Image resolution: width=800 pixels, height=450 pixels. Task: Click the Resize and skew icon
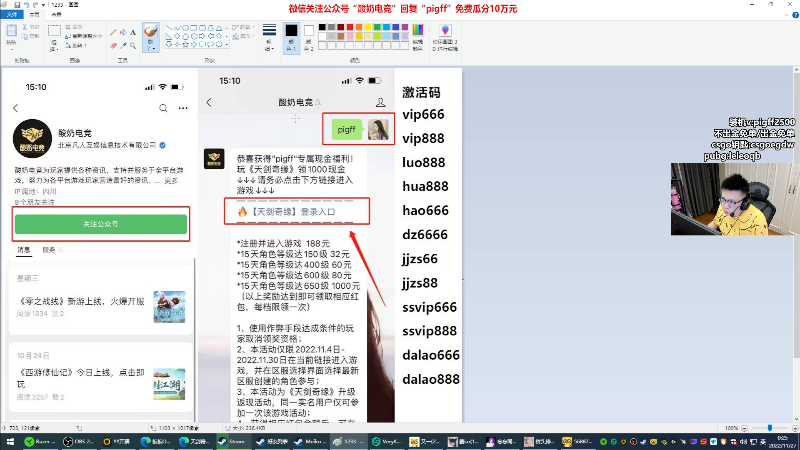67,36
